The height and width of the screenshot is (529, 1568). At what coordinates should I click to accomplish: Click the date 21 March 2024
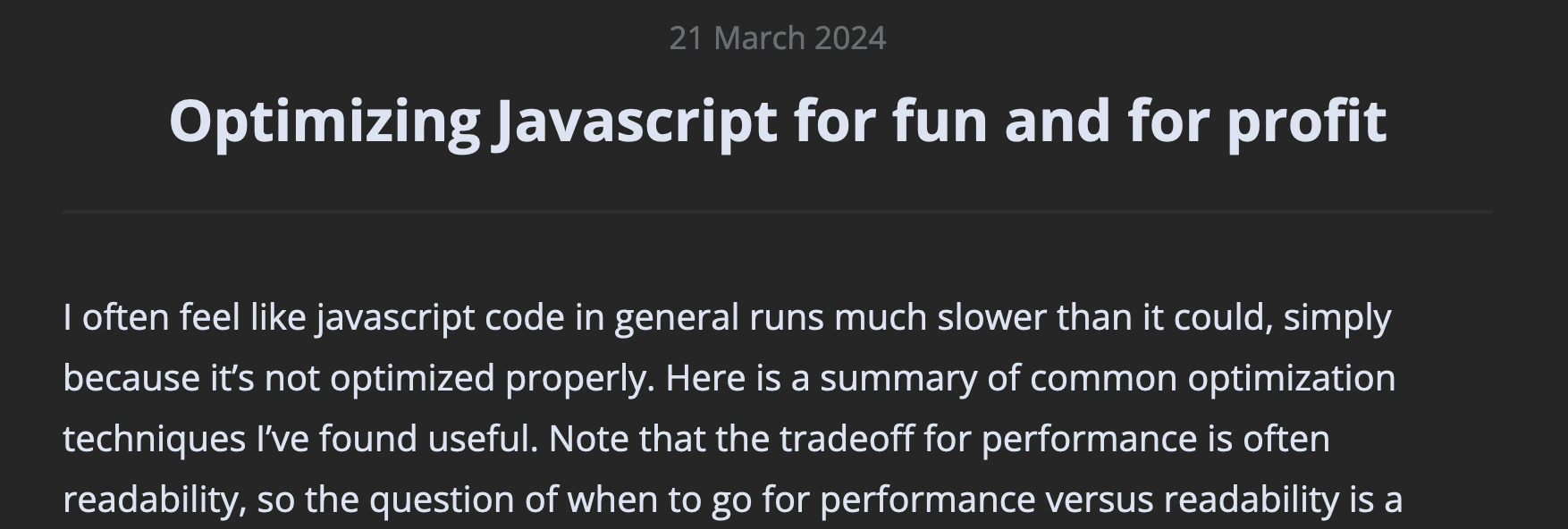(x=778, y=38)
